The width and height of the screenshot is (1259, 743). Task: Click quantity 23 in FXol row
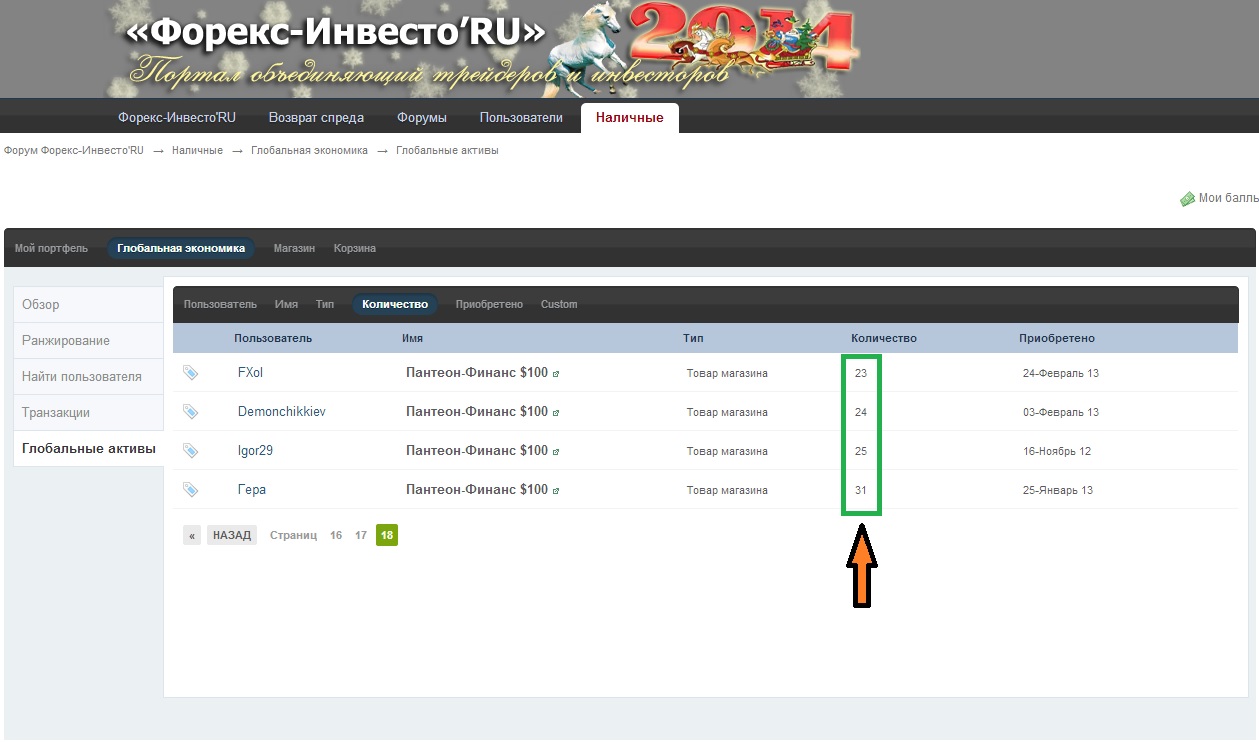[x=861, y=373]
